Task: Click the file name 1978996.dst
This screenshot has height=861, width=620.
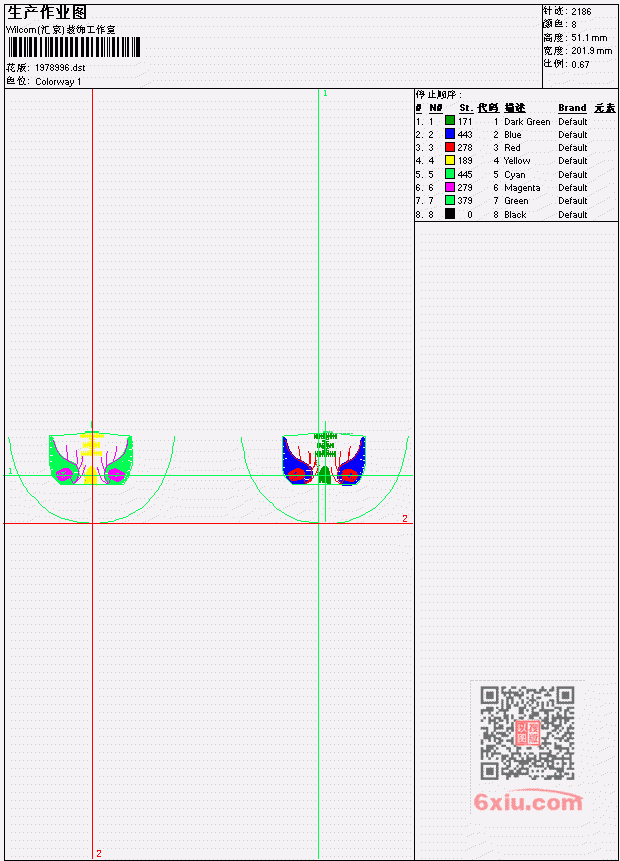Action: pos(60,68)
